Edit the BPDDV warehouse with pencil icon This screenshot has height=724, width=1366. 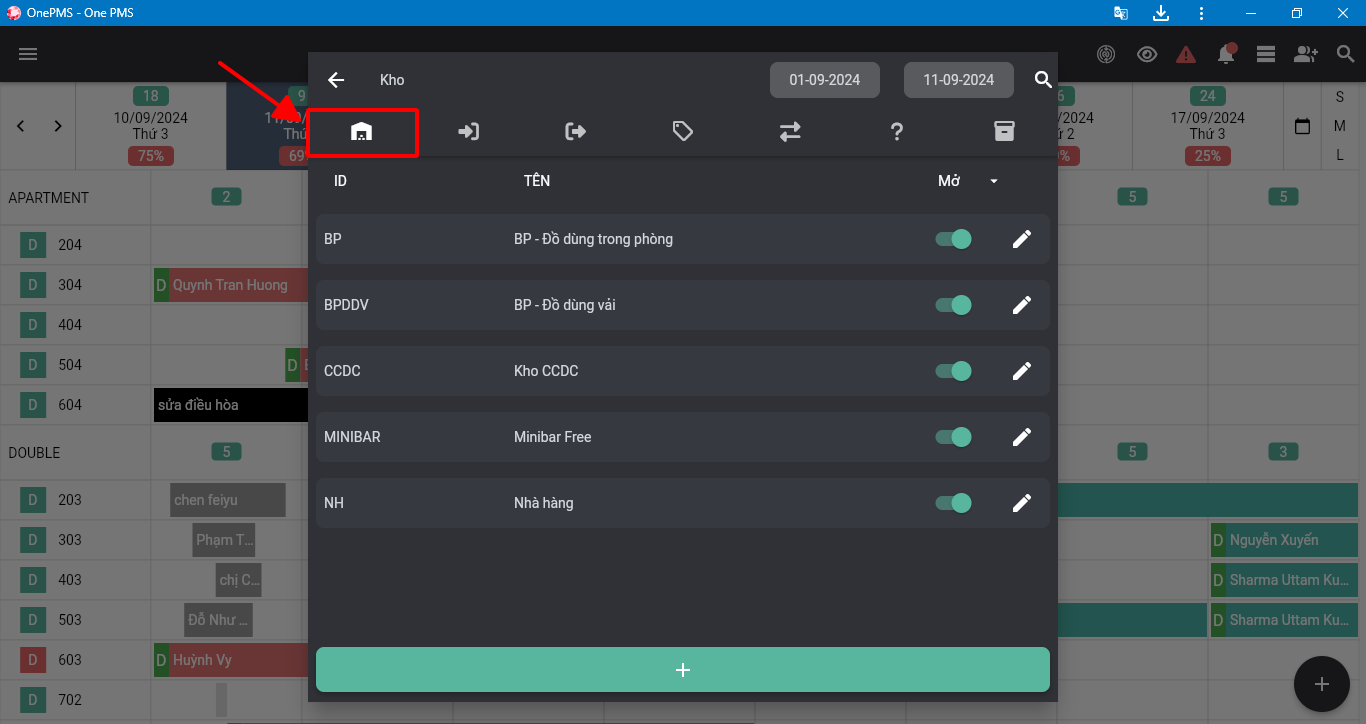(x=1022, y=305)
